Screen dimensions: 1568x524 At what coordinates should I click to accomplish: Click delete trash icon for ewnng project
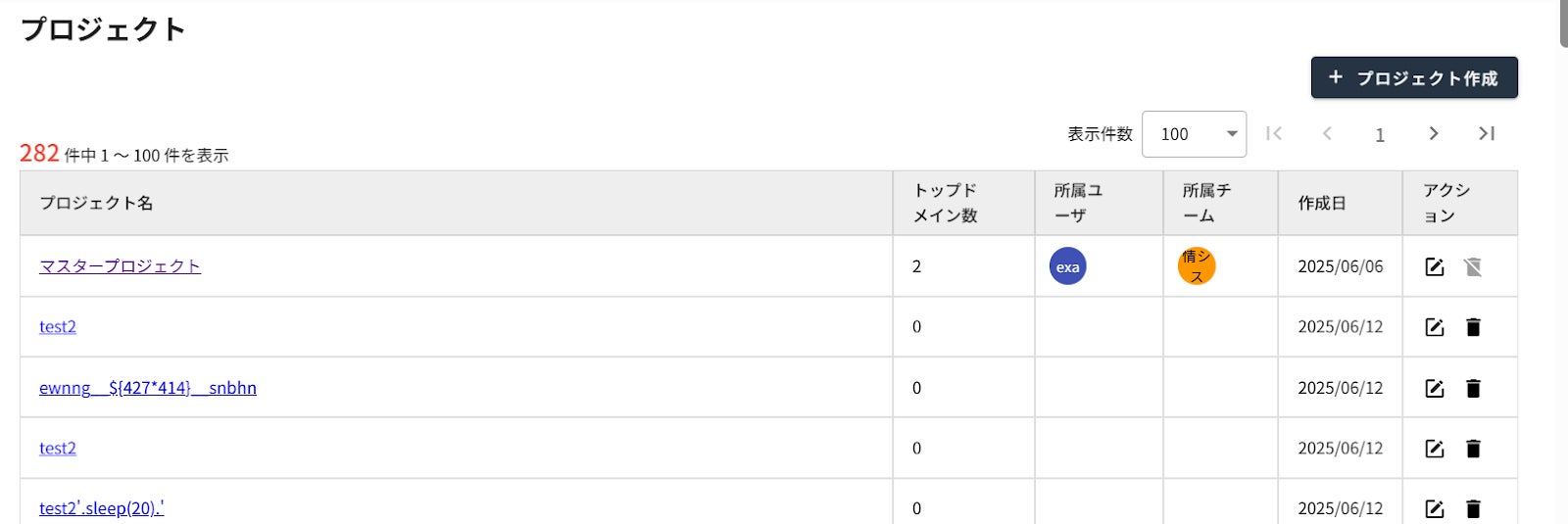(1473, 388)
